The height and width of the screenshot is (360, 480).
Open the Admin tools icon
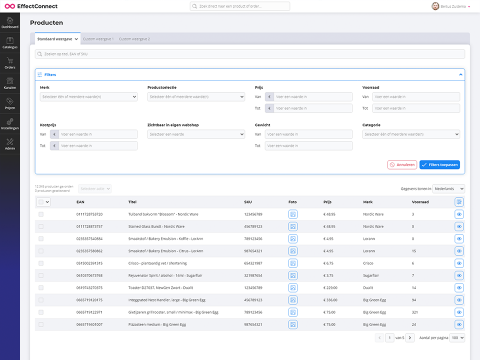10,144
